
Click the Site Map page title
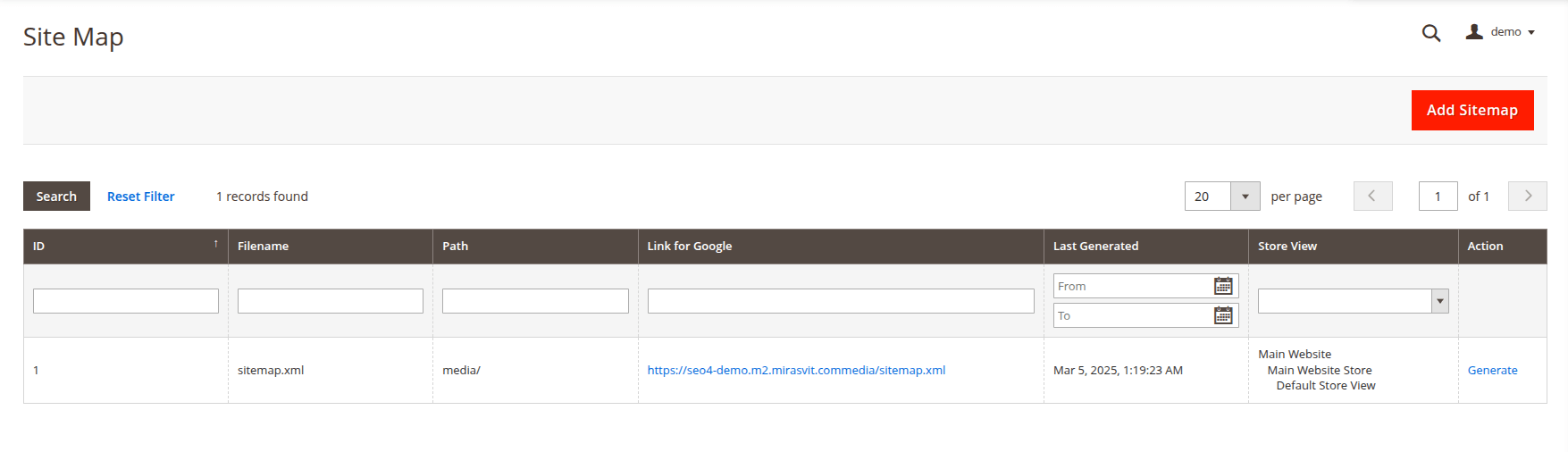pos(73,37)
